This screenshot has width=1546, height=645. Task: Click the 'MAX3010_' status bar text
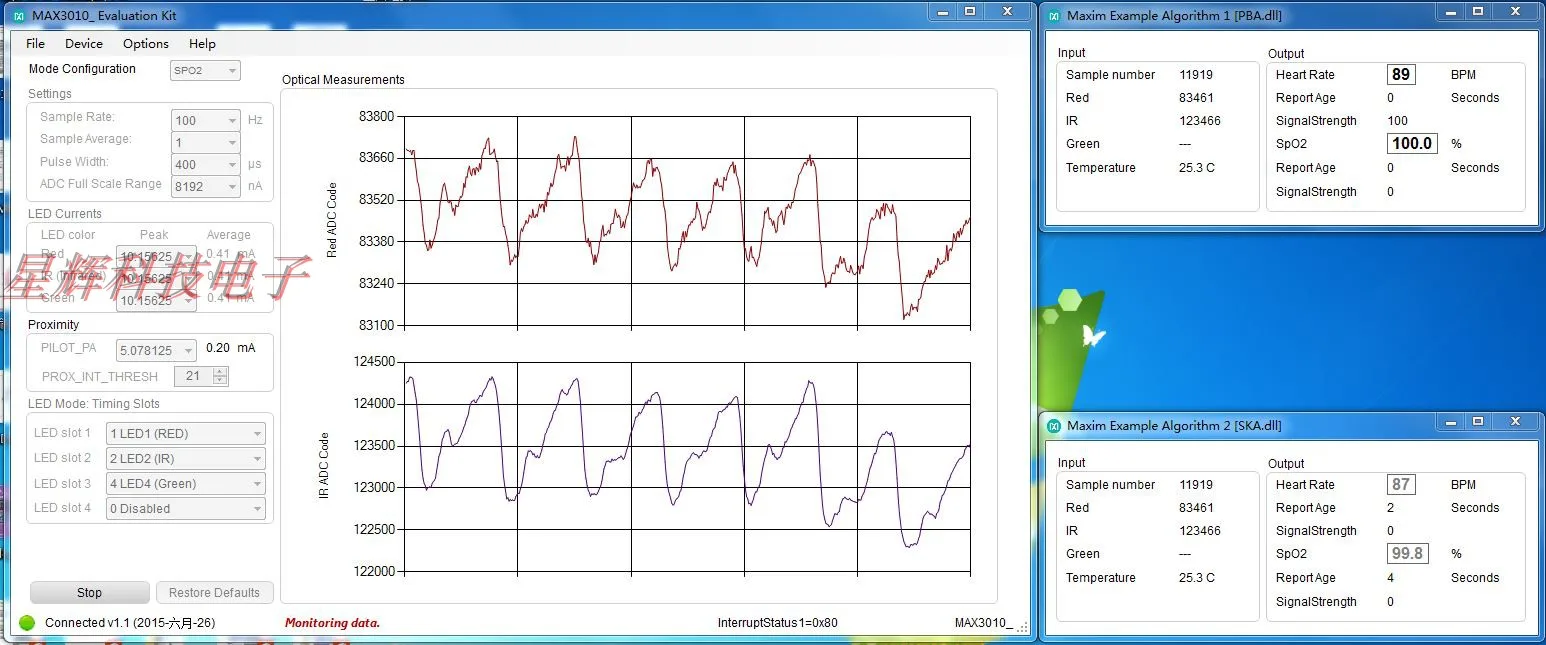click(x=984, y=623)
